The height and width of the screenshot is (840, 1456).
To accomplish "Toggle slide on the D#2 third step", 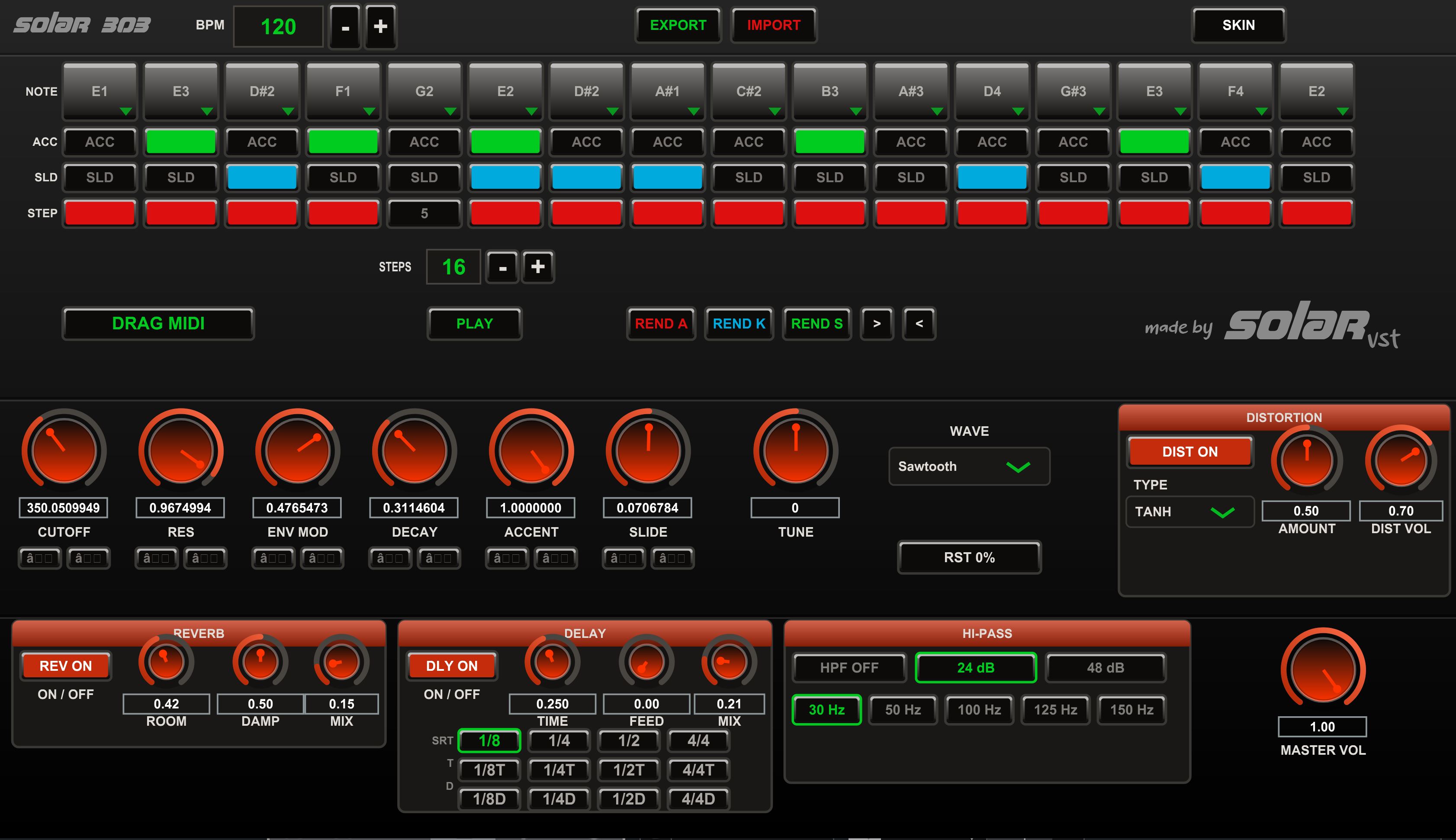I will click(262, 177).
